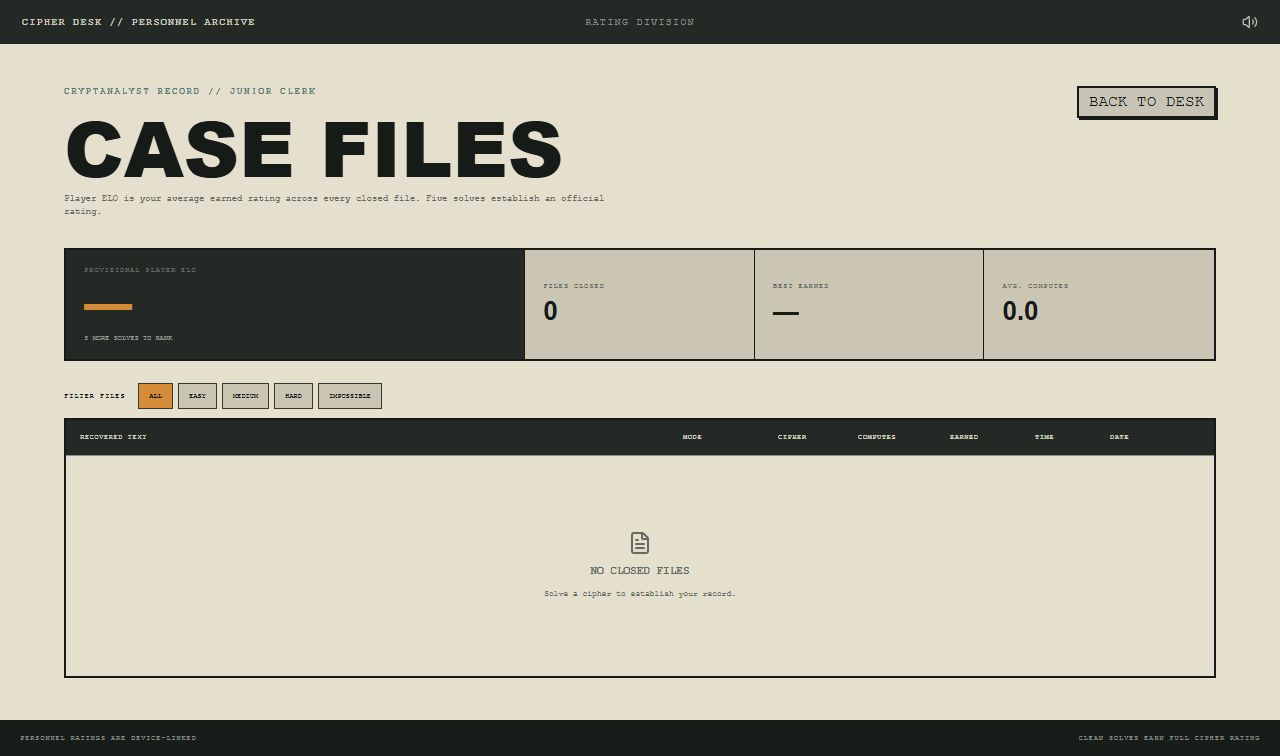
Task: Filter files by EASY difficulty
Action: click(197, 396)
